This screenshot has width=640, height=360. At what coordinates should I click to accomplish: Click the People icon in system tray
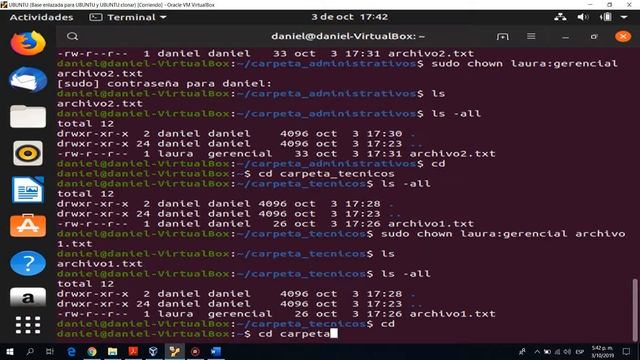click(x=522, y=351)
